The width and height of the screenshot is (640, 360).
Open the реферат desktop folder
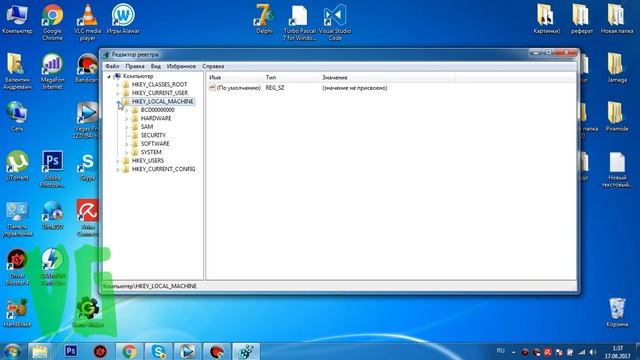click(x=582, y=18)
